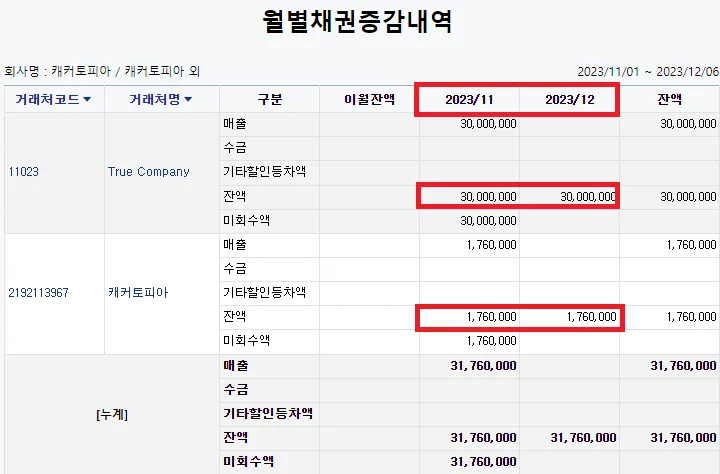Select the 2023/12 column header
The height and width of the screenshot is (474, 720).
(x=569, y=100)
